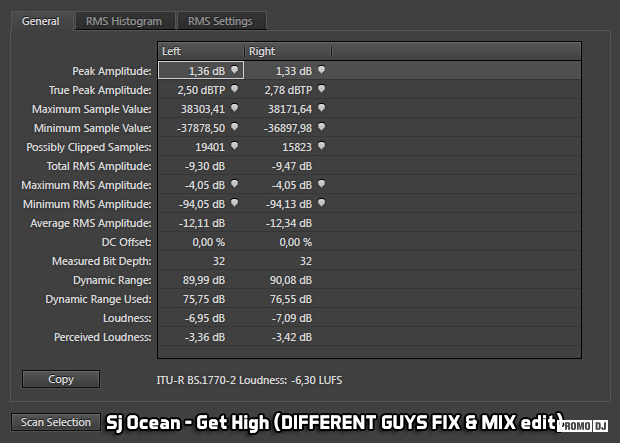The image size is (620, 443).
Task: Select the left Peak Amplitude value cell
Action: (x=200, y=71)
